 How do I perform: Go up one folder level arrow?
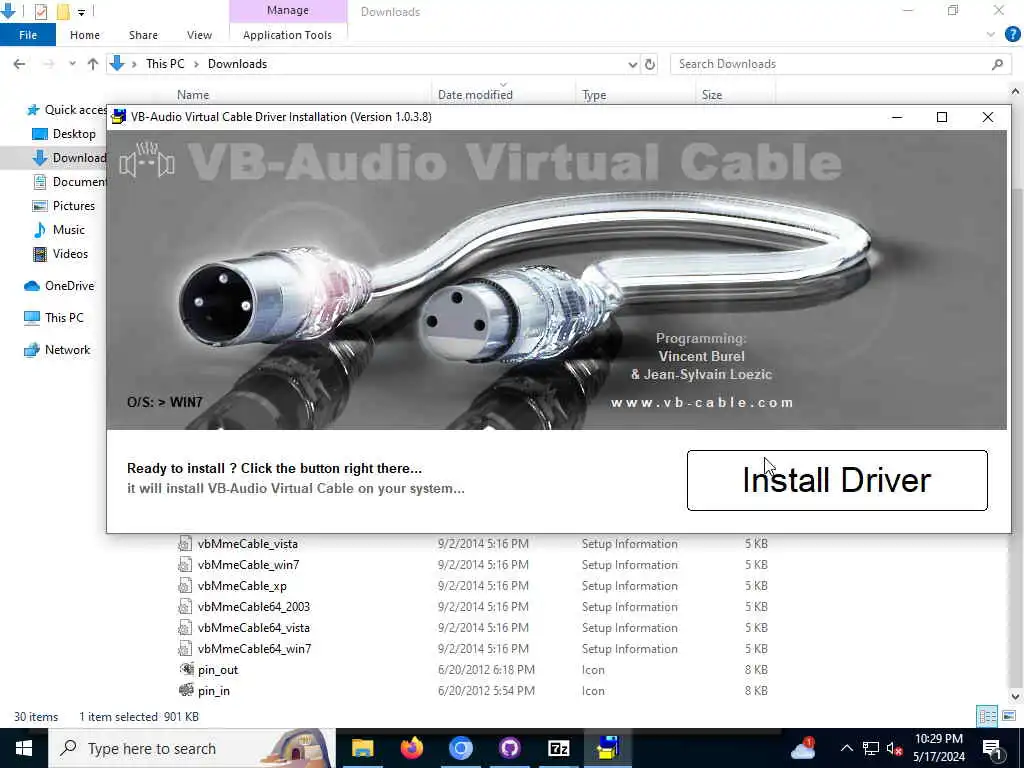coord(93,63)
